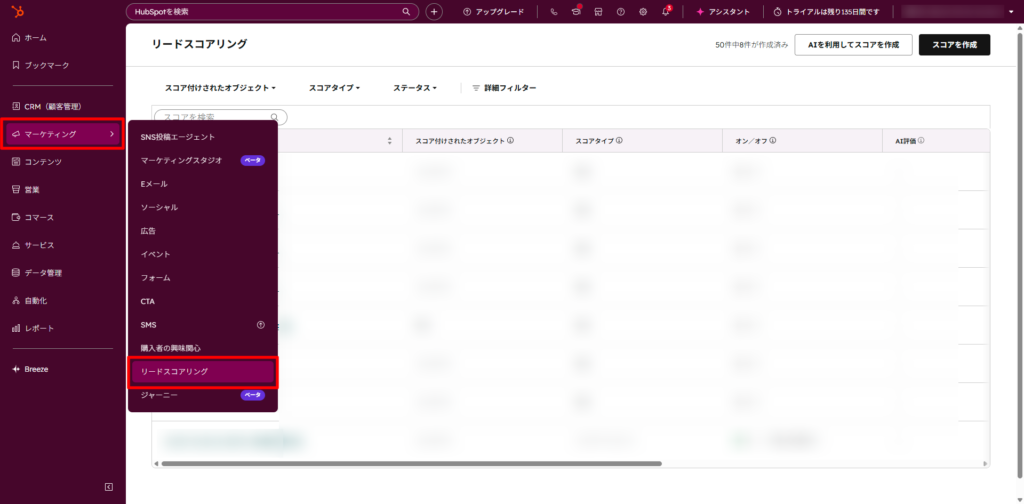1024x504 pixels.
Task: Click the table's horizontal scrollbar thumb
Action: 411,464
